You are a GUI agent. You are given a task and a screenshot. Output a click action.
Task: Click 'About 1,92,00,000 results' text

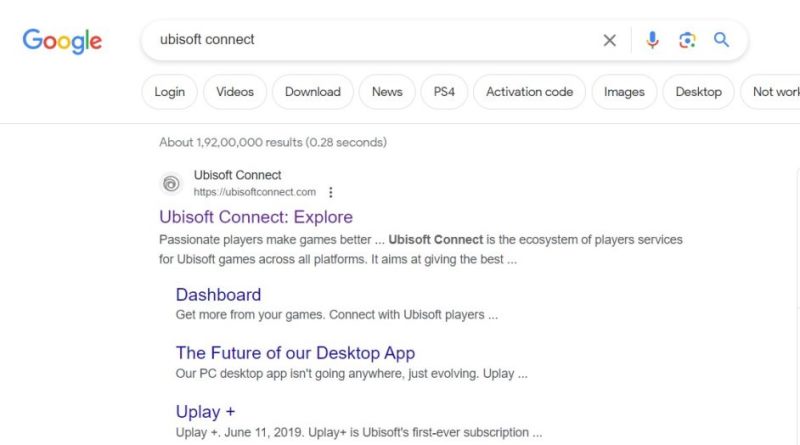click(x=273, y=142)
